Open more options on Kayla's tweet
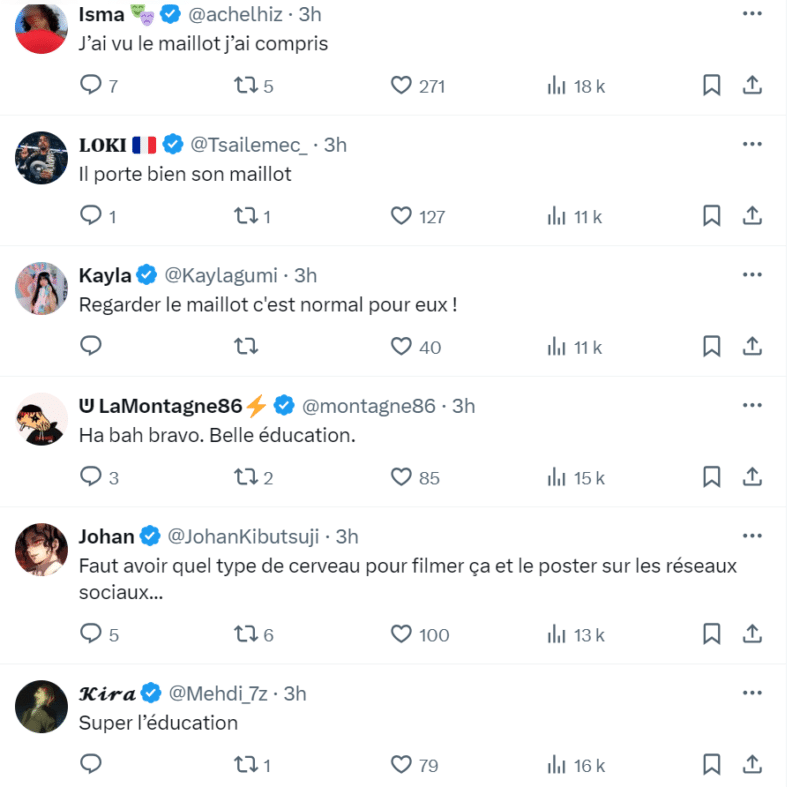This screenshot has width=800, height=787. (x=752, y=275)
